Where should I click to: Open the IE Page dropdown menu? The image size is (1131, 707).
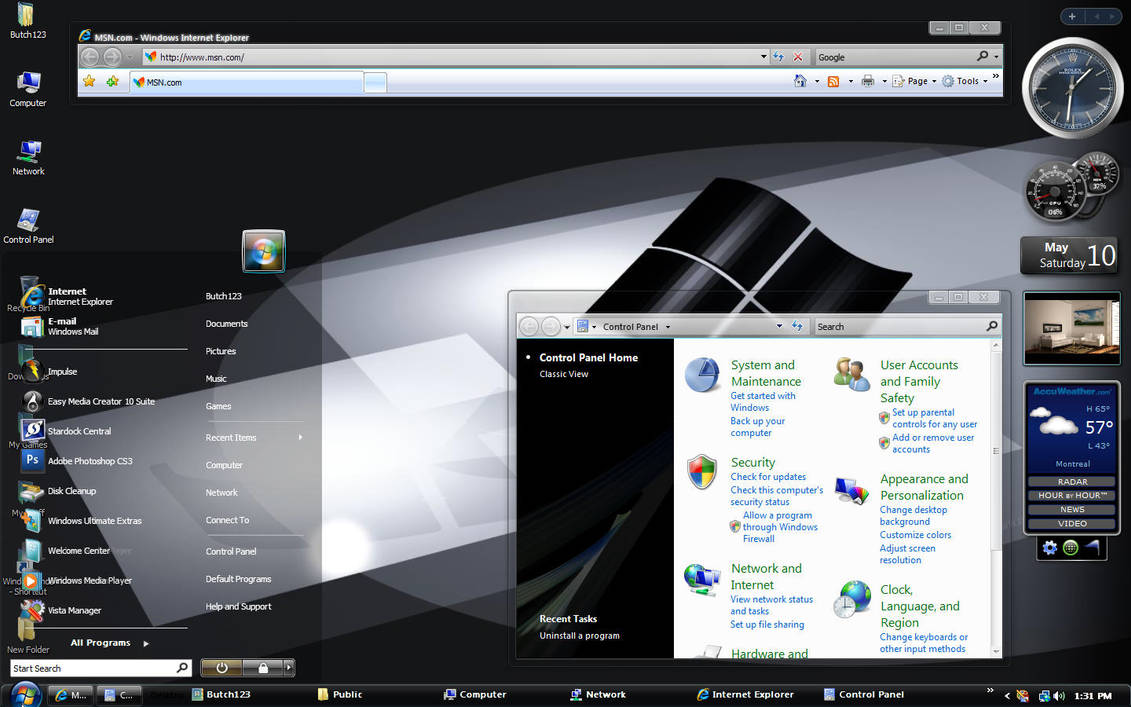pos(916,81)
